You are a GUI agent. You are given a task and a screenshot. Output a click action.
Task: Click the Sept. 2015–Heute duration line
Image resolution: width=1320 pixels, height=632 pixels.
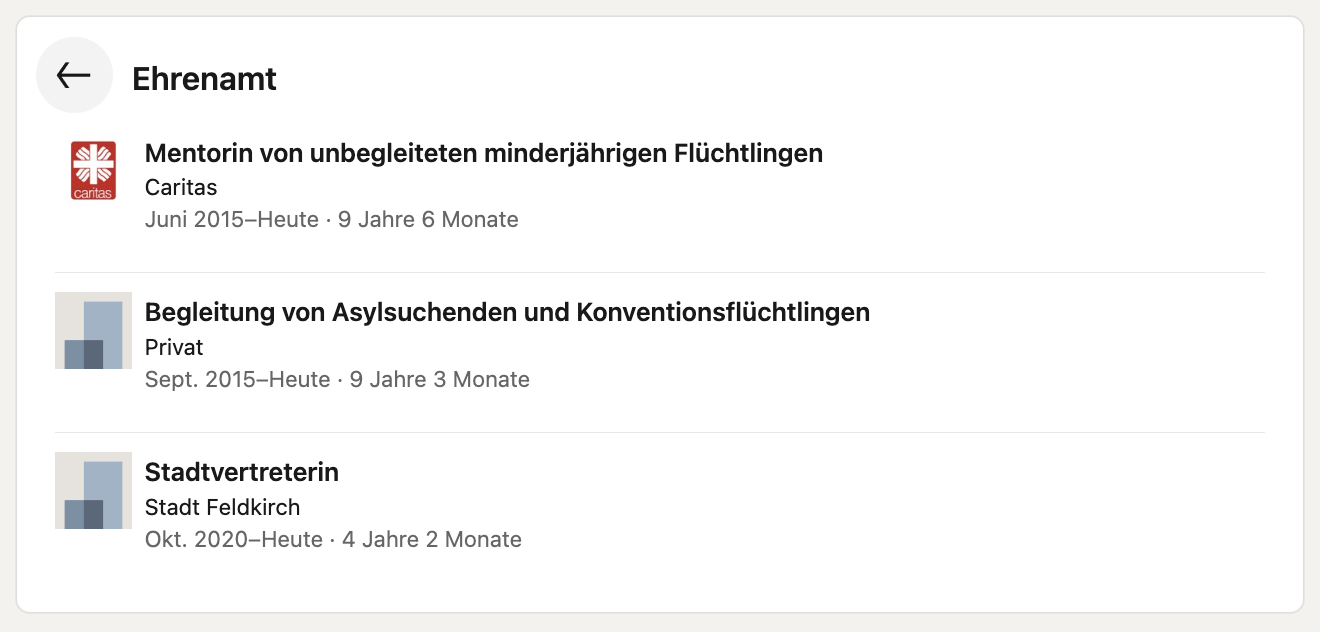pos(337,379)
